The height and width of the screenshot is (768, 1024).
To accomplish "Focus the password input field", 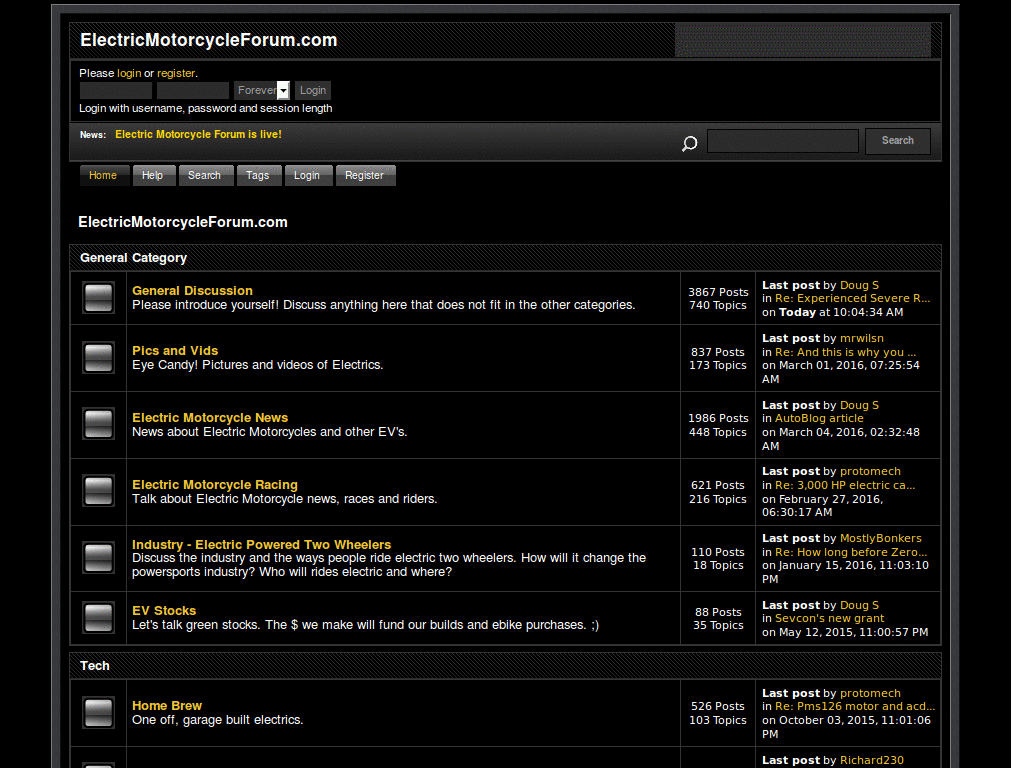I will point(193,90).
